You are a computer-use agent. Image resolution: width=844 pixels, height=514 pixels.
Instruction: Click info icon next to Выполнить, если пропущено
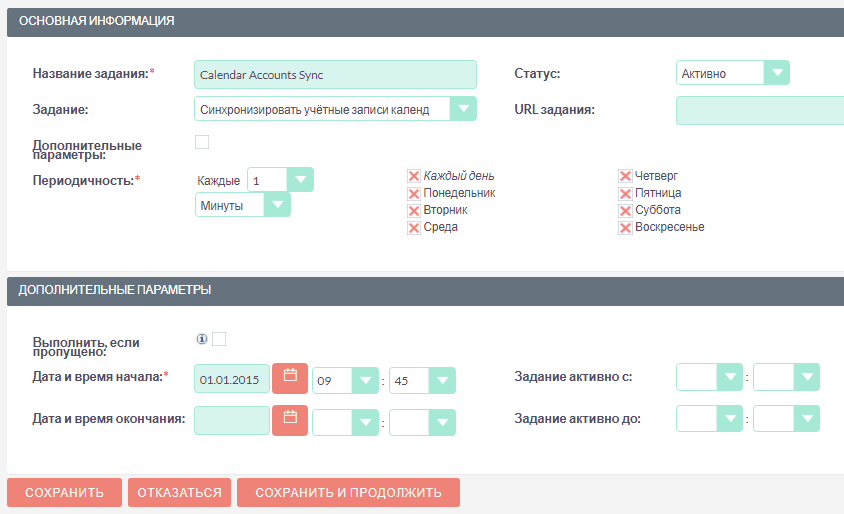tap(202, 340)
